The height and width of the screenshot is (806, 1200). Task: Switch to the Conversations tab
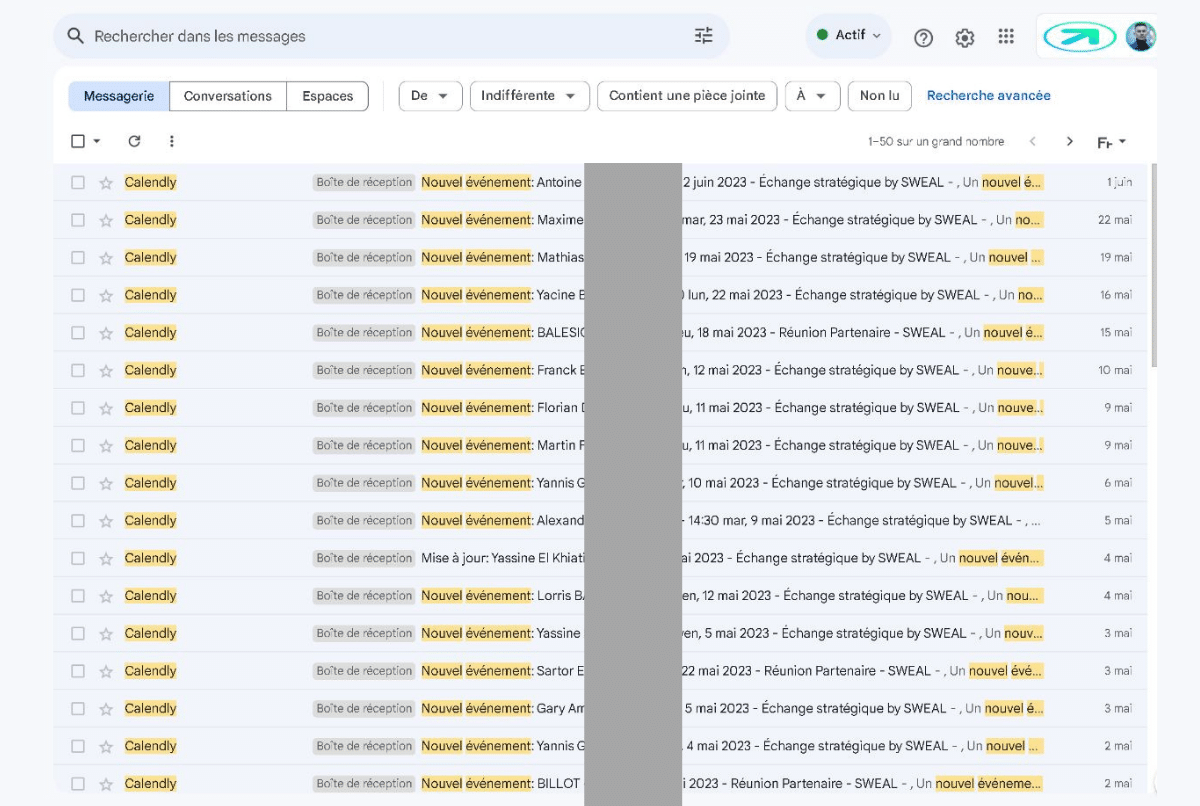click(227, 96)
